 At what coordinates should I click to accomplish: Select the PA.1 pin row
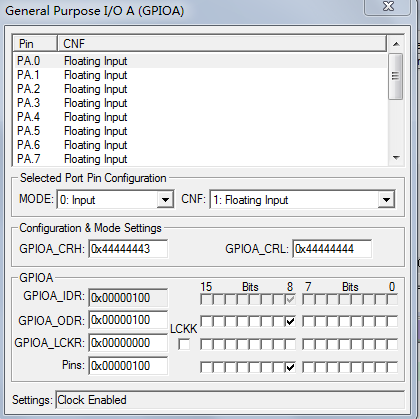(x=201, y=75)
